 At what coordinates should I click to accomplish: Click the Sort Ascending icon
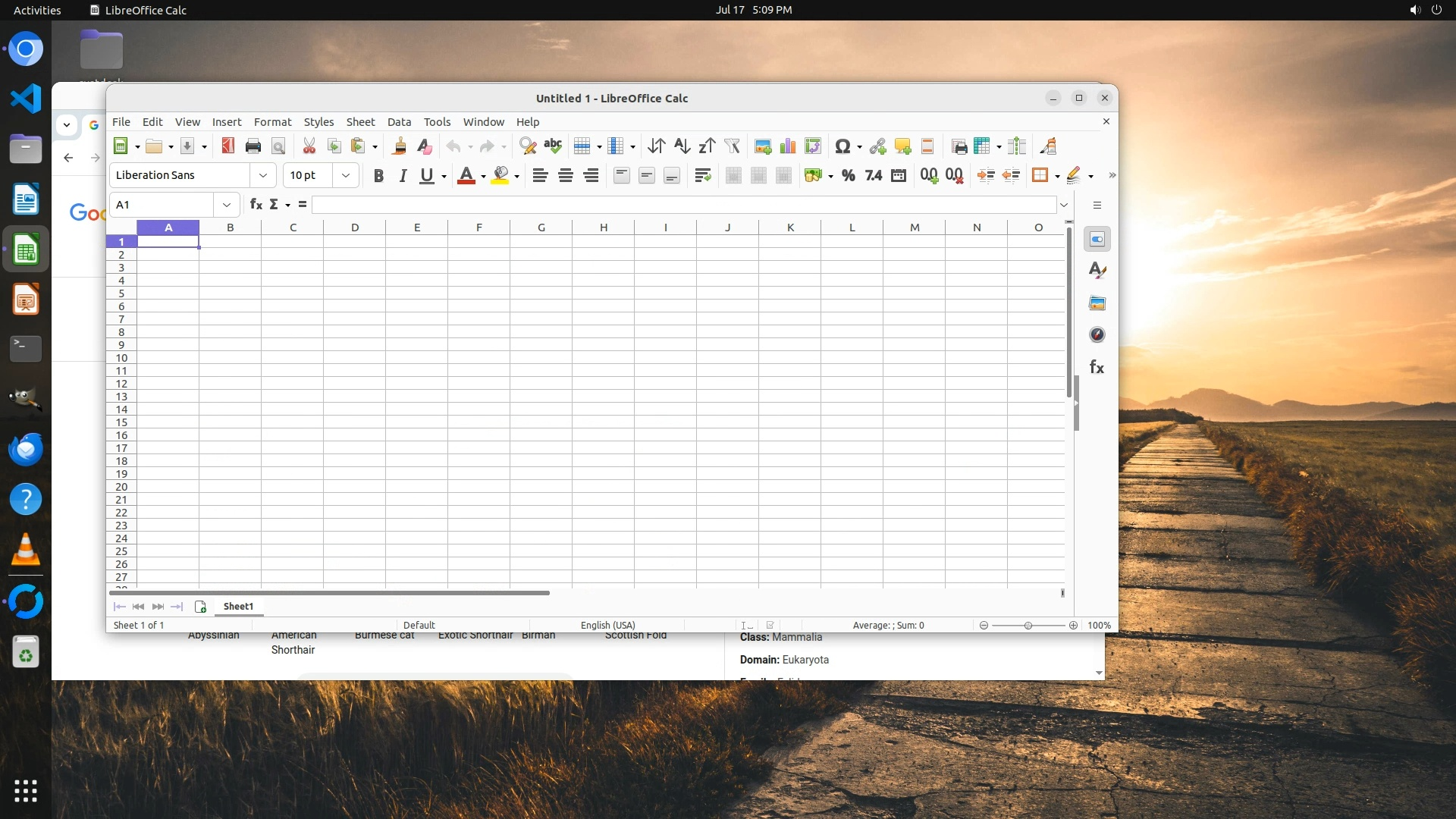point(682,146)
